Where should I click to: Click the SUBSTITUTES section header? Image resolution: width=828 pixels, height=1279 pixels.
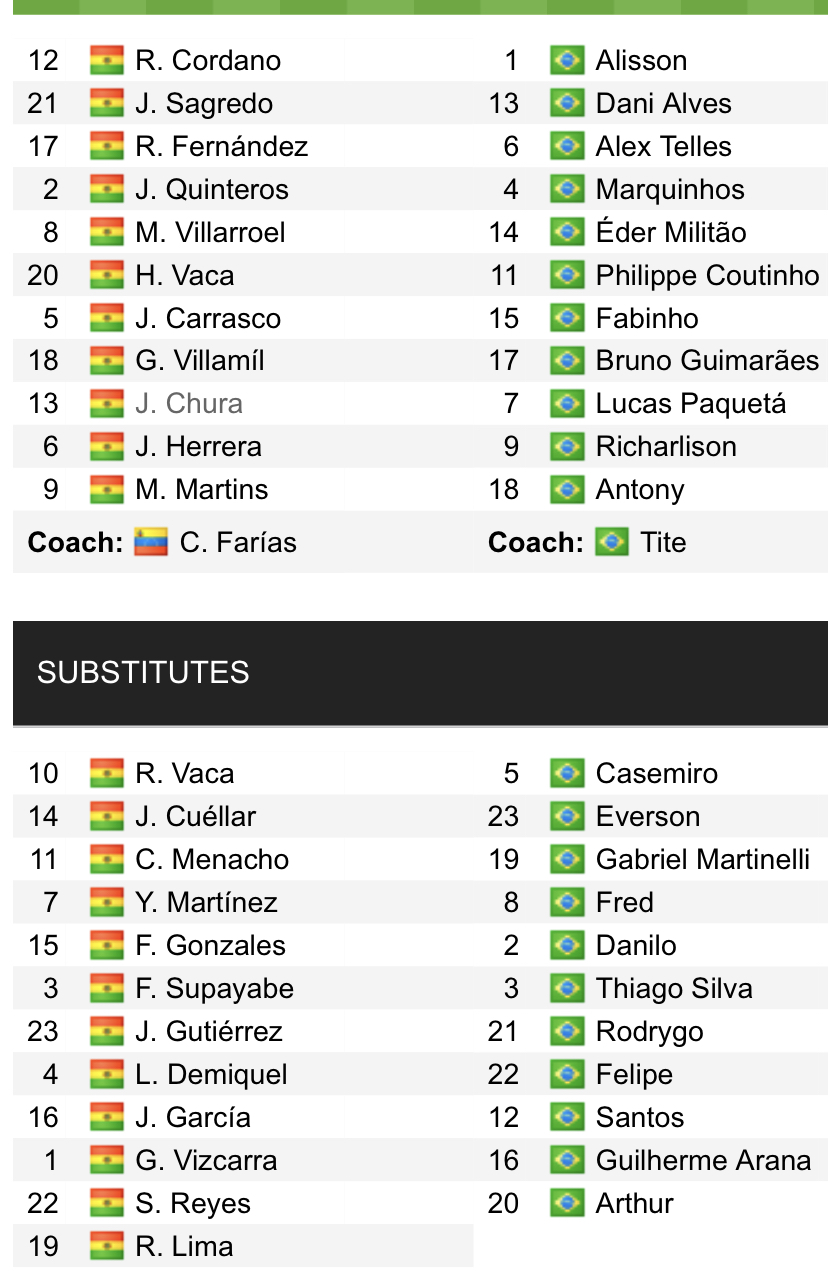tap(143, 672)
